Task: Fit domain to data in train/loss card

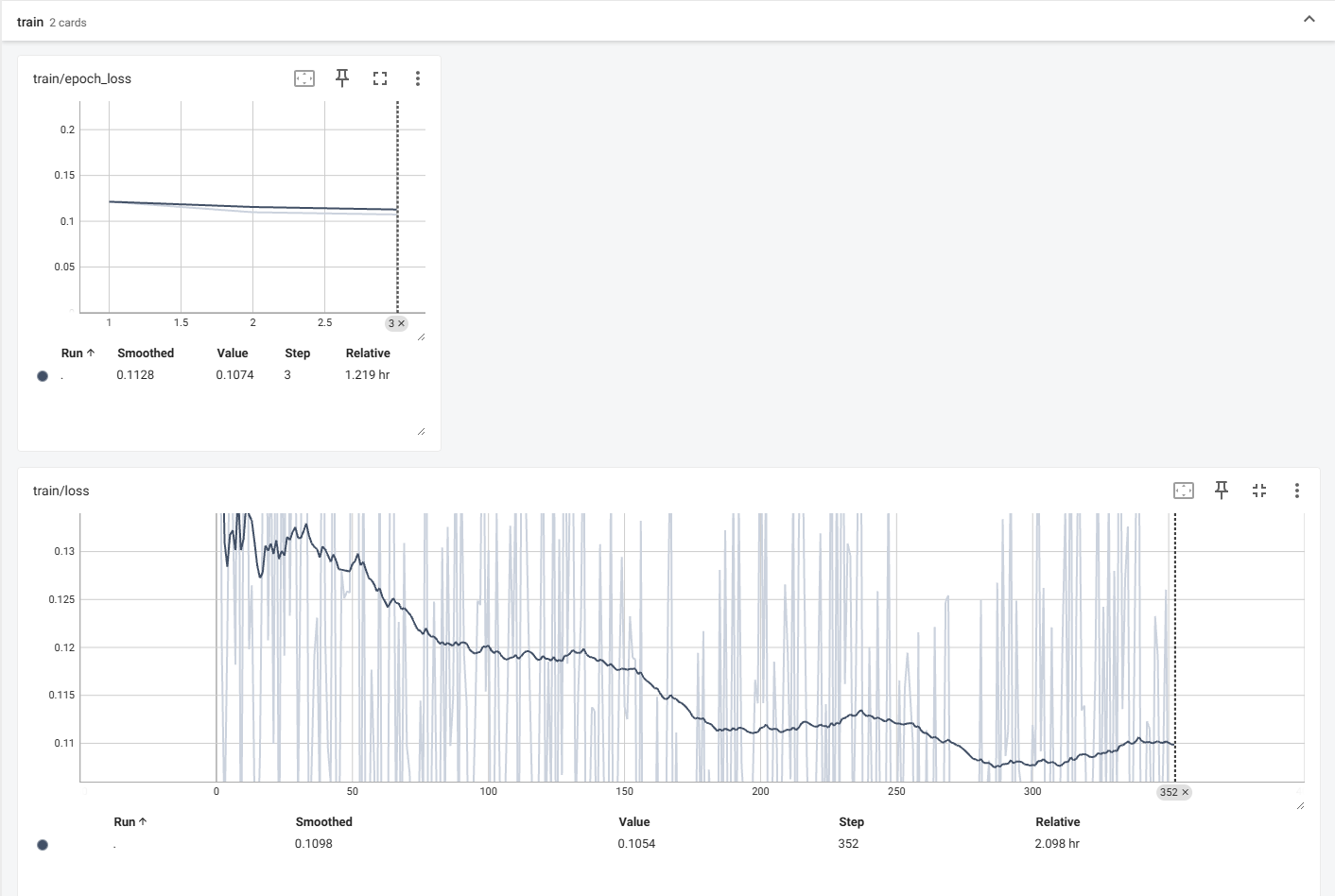Action: 1184,491
